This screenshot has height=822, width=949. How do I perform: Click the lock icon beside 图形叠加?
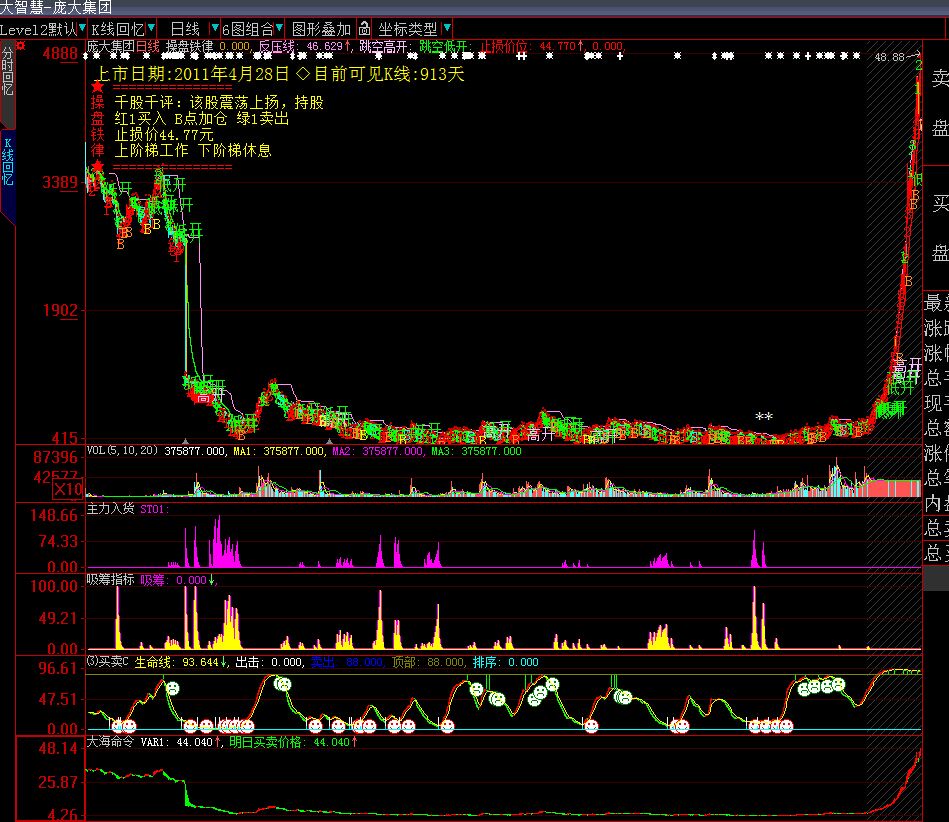364,29
